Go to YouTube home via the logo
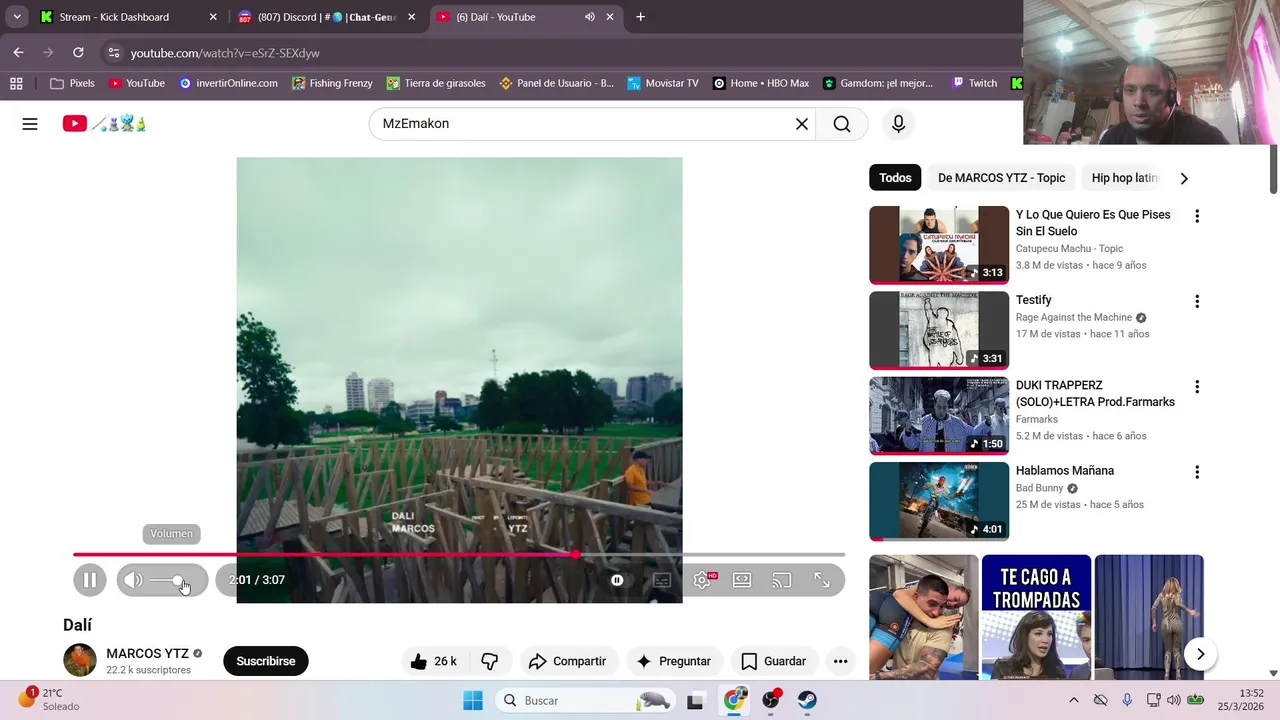1280x720 pixels. click(x=104, y=124)
